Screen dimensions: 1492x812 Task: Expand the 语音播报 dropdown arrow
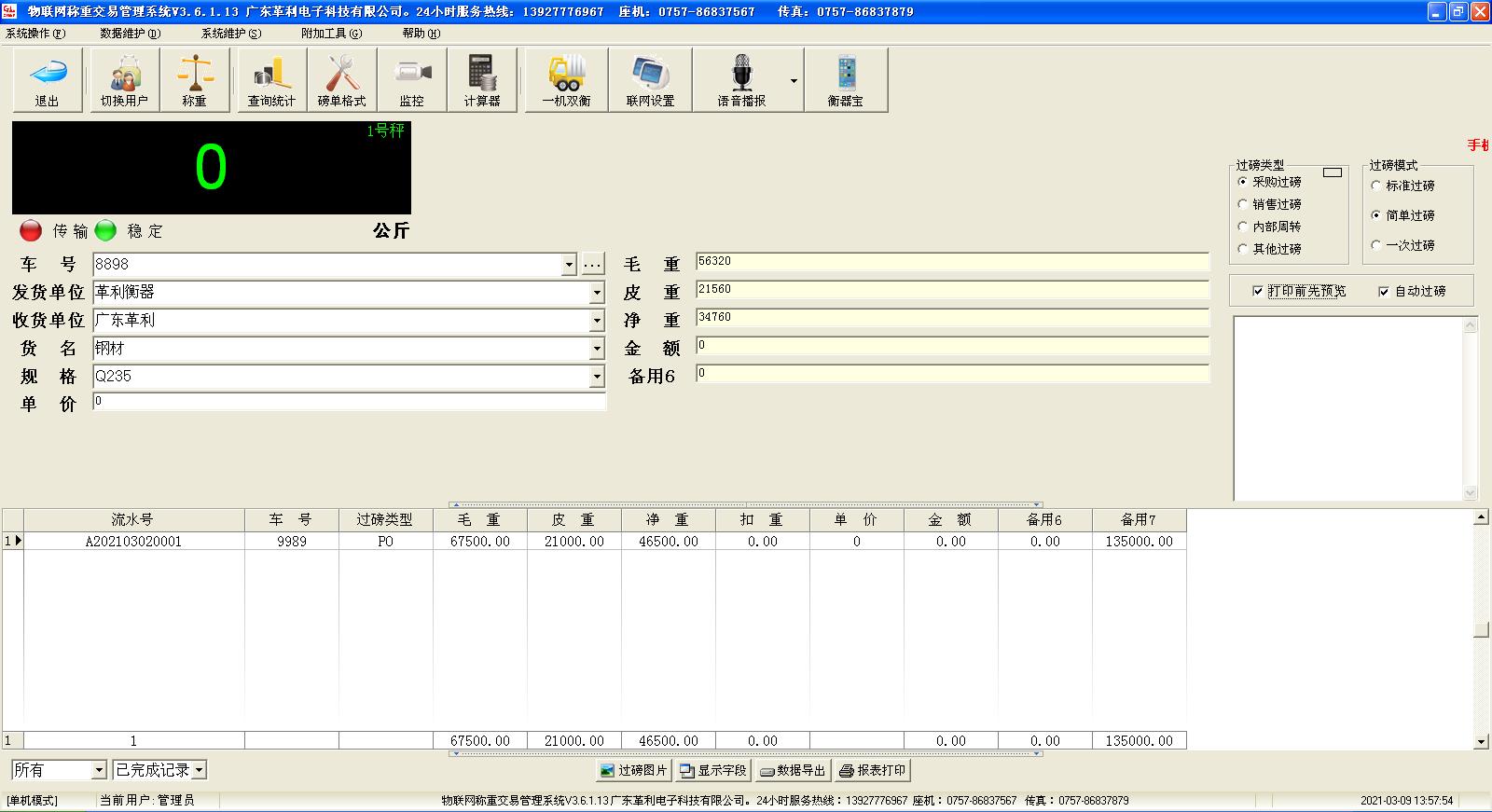(x=794, y=81)
